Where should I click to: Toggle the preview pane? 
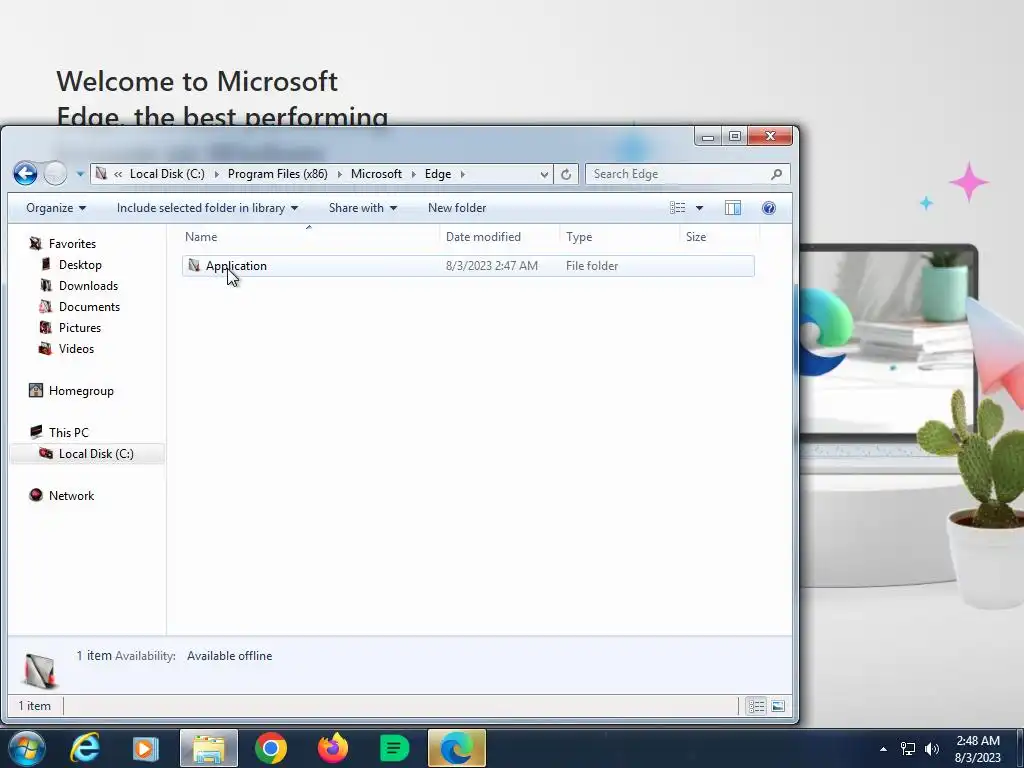[x=733, y=208]
